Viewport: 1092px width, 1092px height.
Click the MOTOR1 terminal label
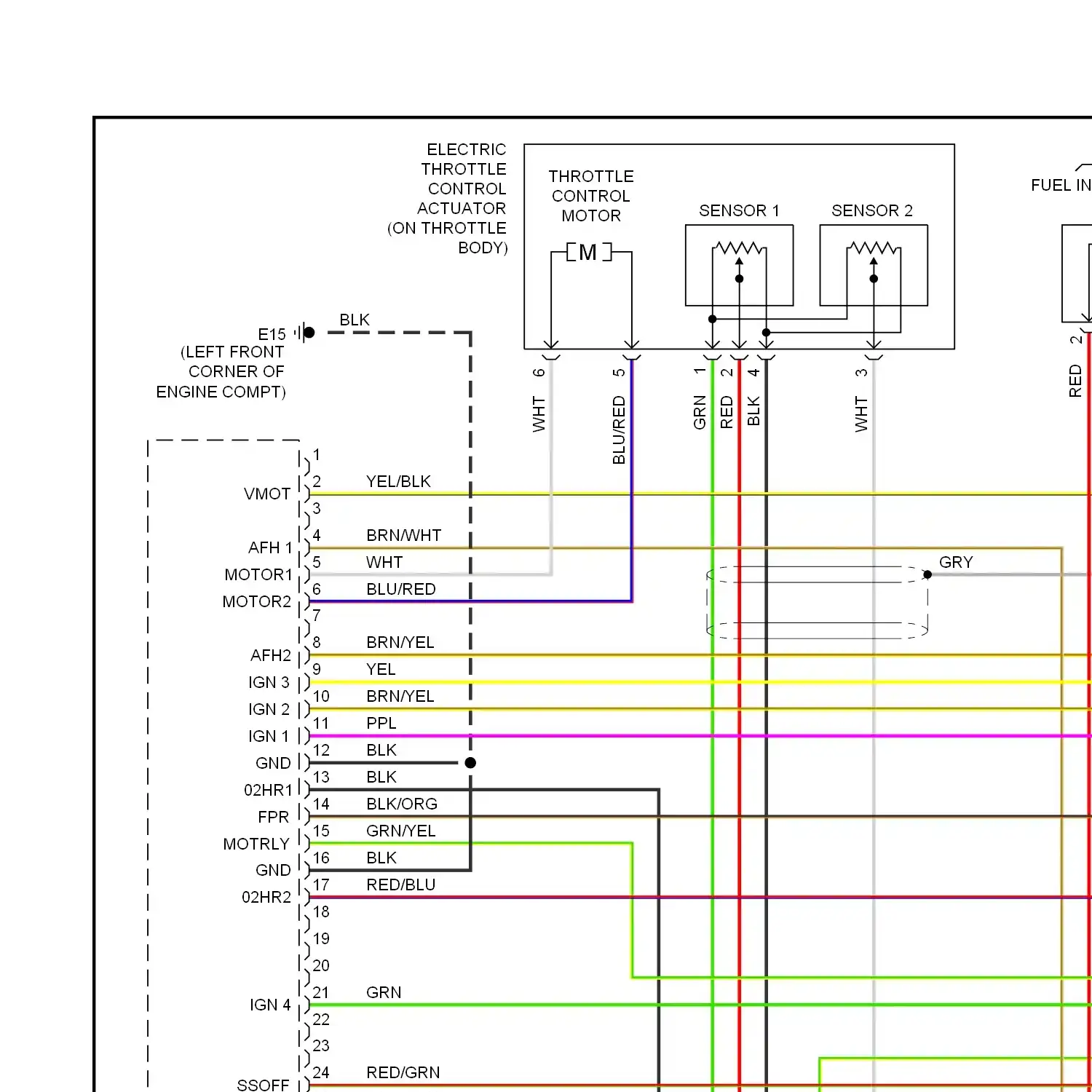coord(258,574)
